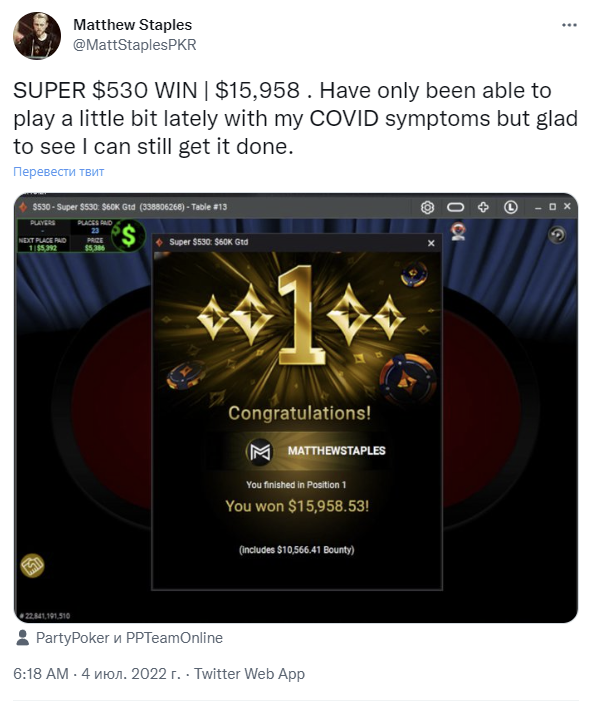Viewport: 592px width, 706px height.
Task: Open tagged accounts PartyPoker и PPTeamOnline
Action: click(x=129, y=638)
